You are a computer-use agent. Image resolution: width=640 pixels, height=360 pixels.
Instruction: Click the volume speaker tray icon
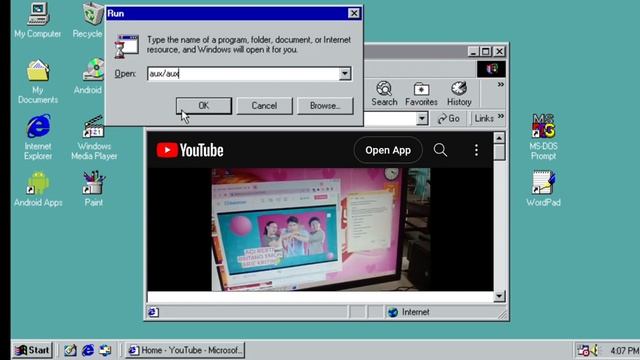(x=594, y=350)
